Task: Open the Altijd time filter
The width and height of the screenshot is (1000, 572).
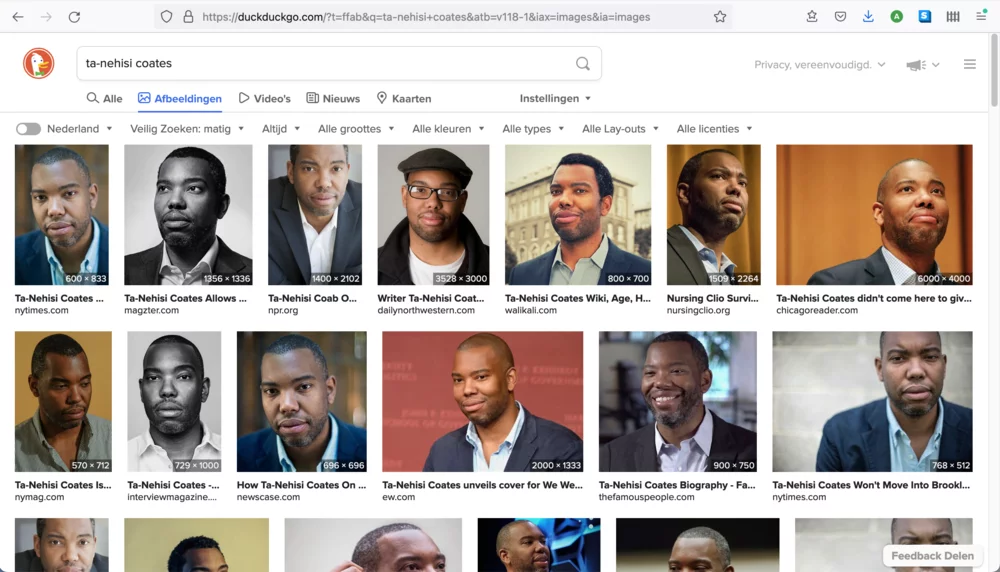Action: tap(279, 129)
